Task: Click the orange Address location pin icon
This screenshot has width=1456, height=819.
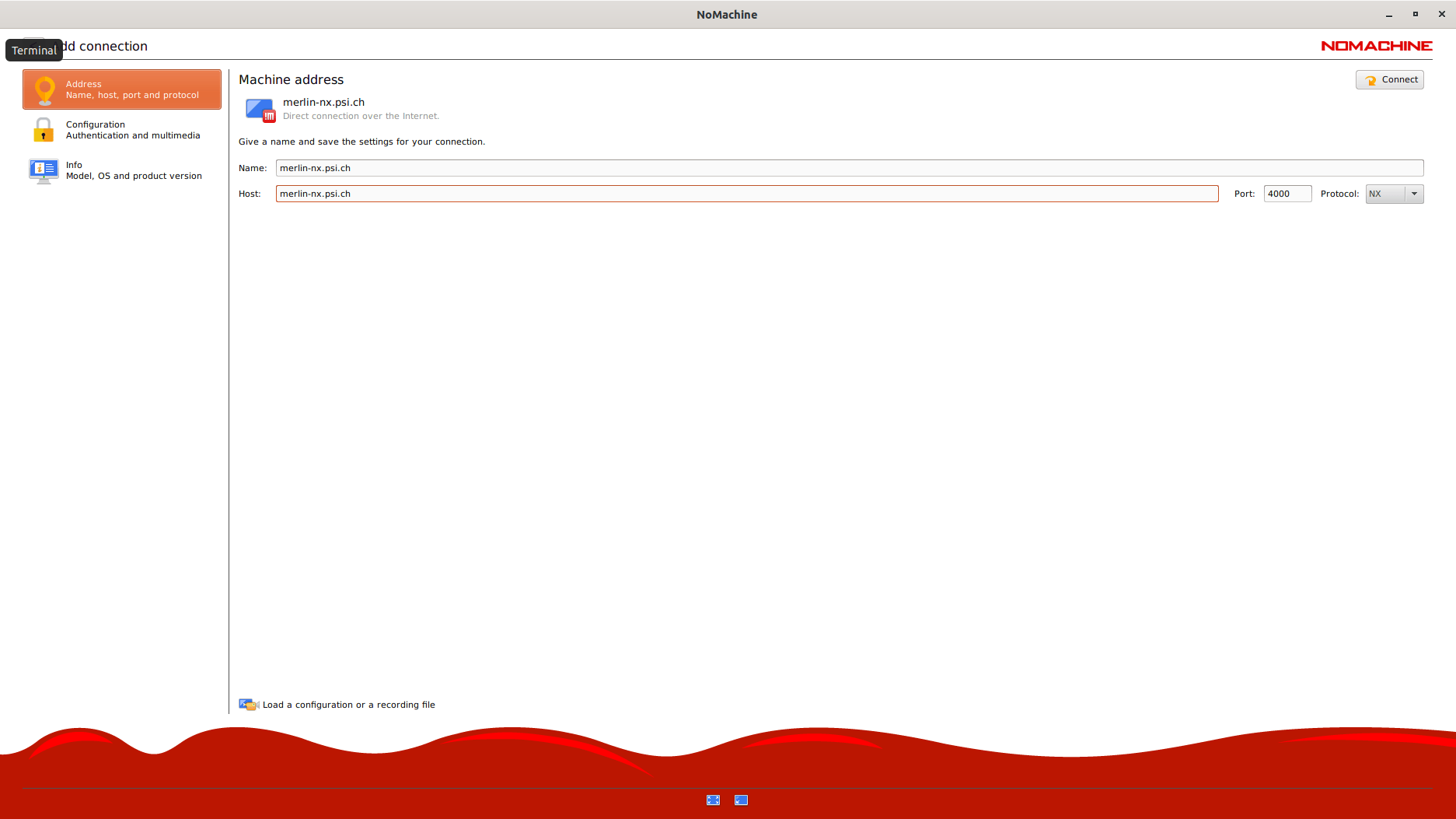Action: coord(45,89)
